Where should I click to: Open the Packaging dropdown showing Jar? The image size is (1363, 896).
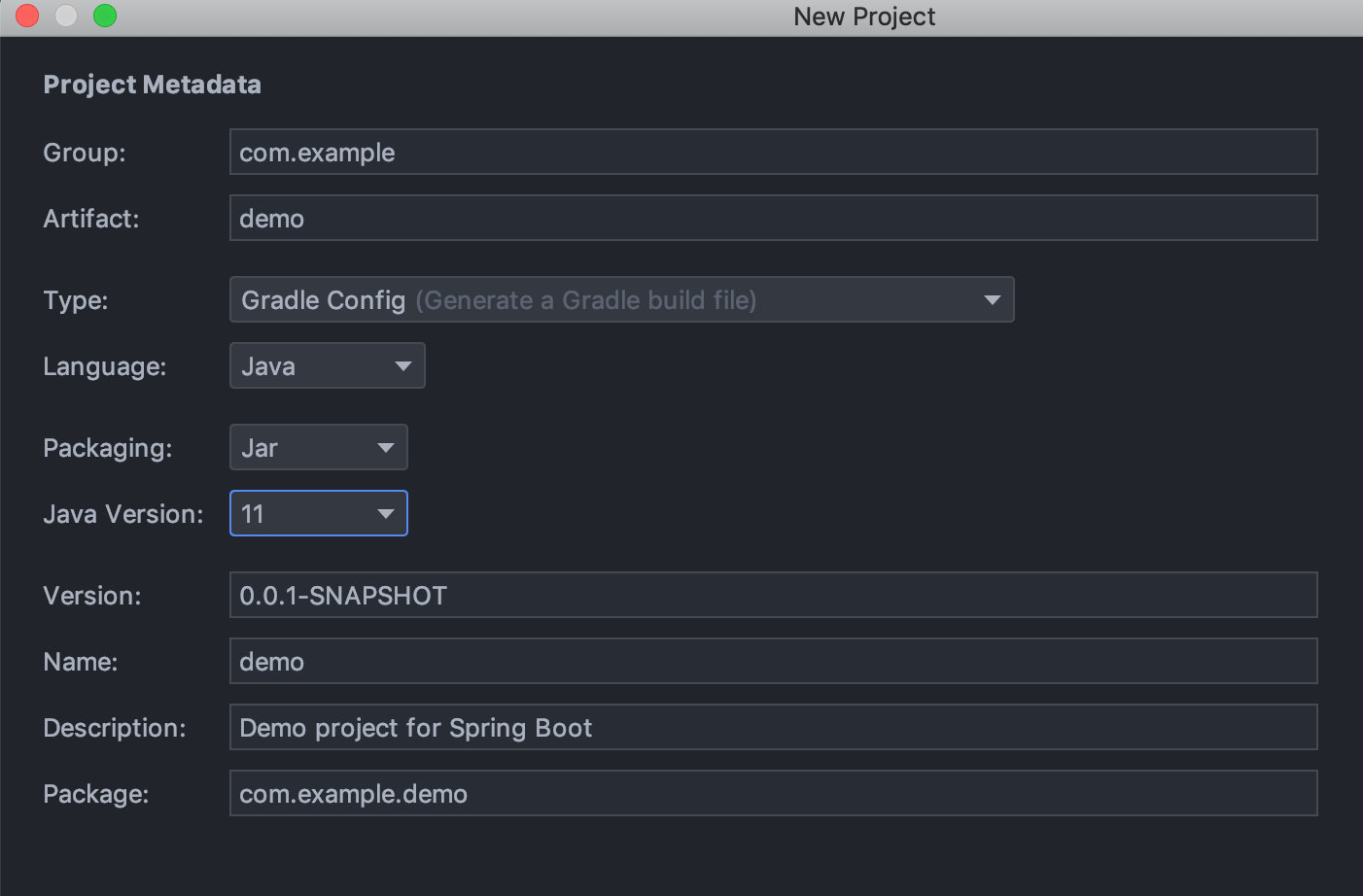tap(318, 448)
